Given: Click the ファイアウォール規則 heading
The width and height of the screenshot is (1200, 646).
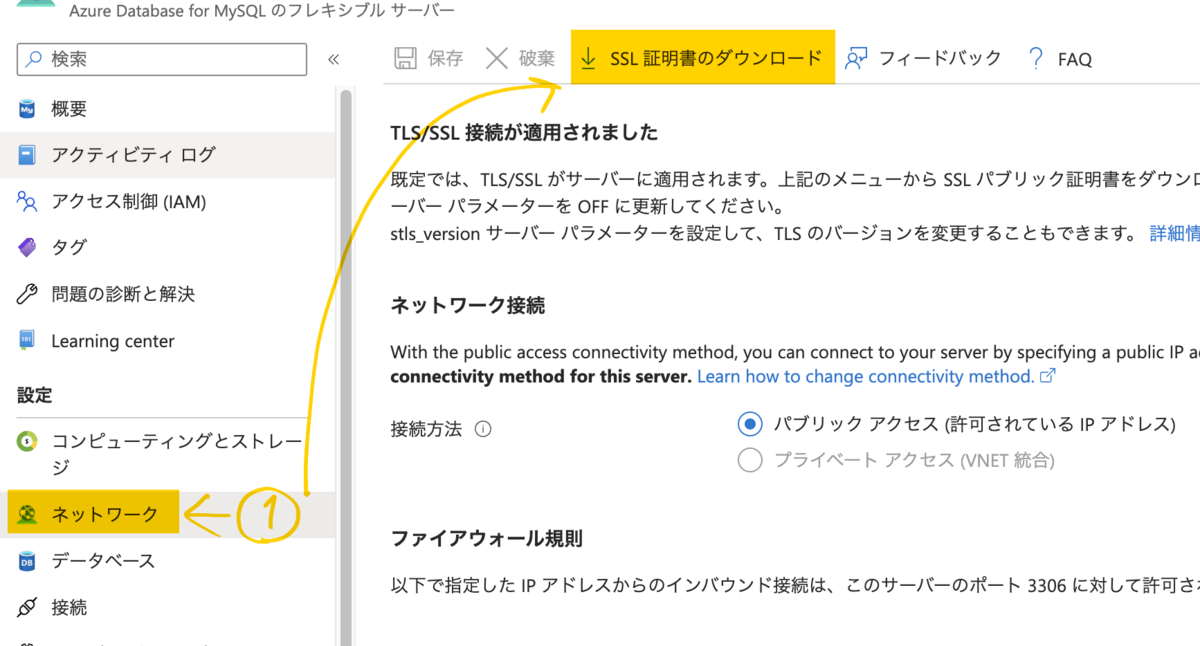Looking at the screenshot, I should 486,538.
